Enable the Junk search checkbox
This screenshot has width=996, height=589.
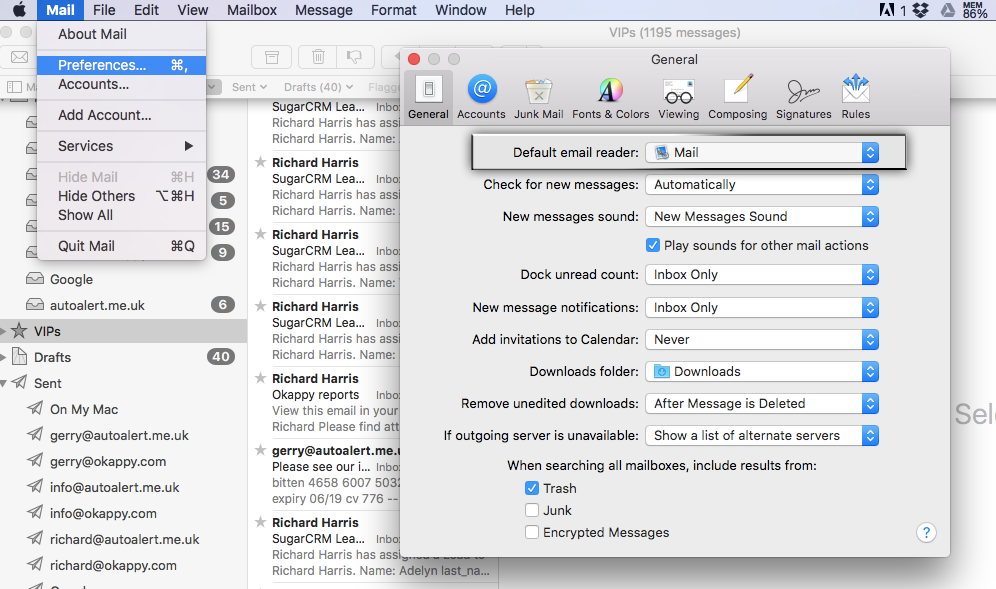coord(532,510)
